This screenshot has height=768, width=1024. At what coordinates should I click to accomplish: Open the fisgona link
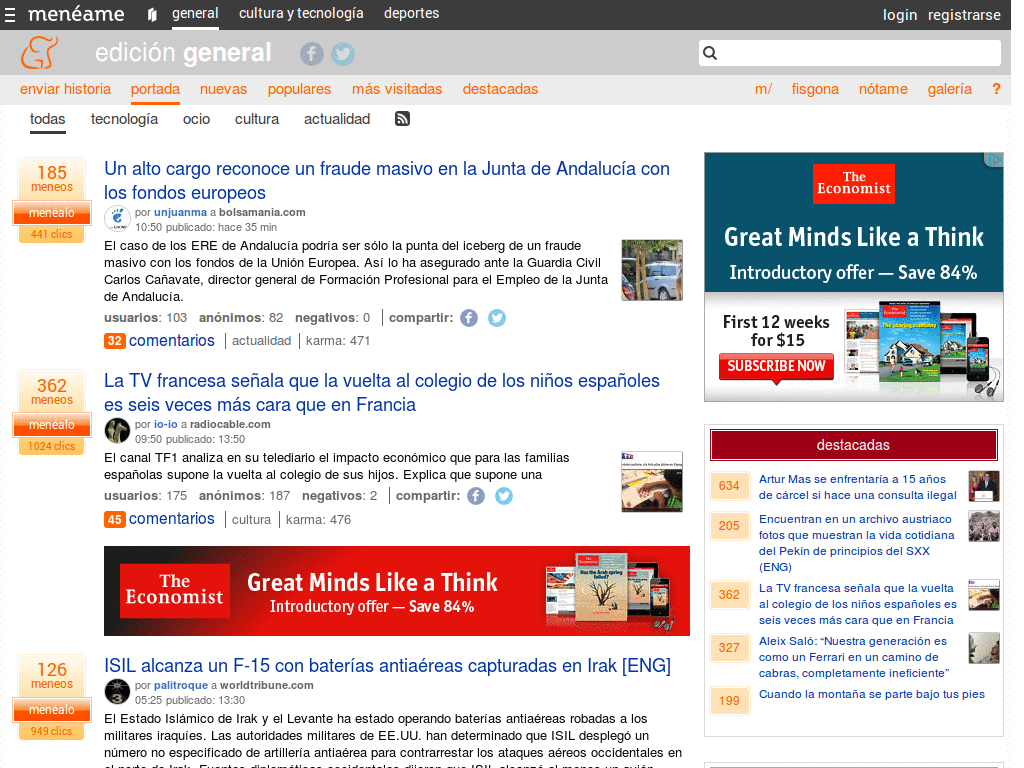coord(815,89)
